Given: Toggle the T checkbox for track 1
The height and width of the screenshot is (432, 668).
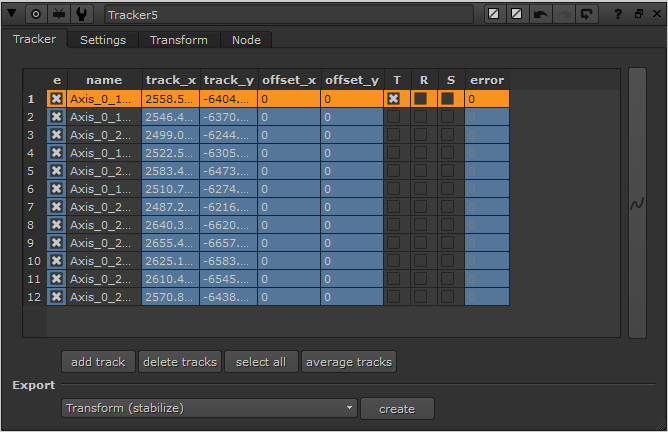Looking at the screenshot, I should coord(394,99).
